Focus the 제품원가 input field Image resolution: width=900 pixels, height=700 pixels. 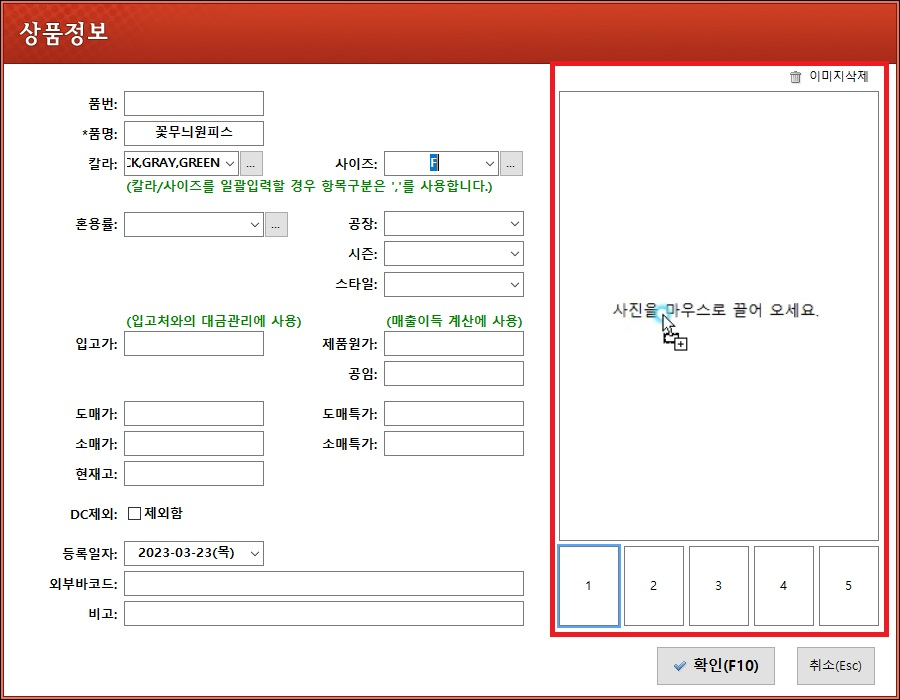[x=453, y=344]
